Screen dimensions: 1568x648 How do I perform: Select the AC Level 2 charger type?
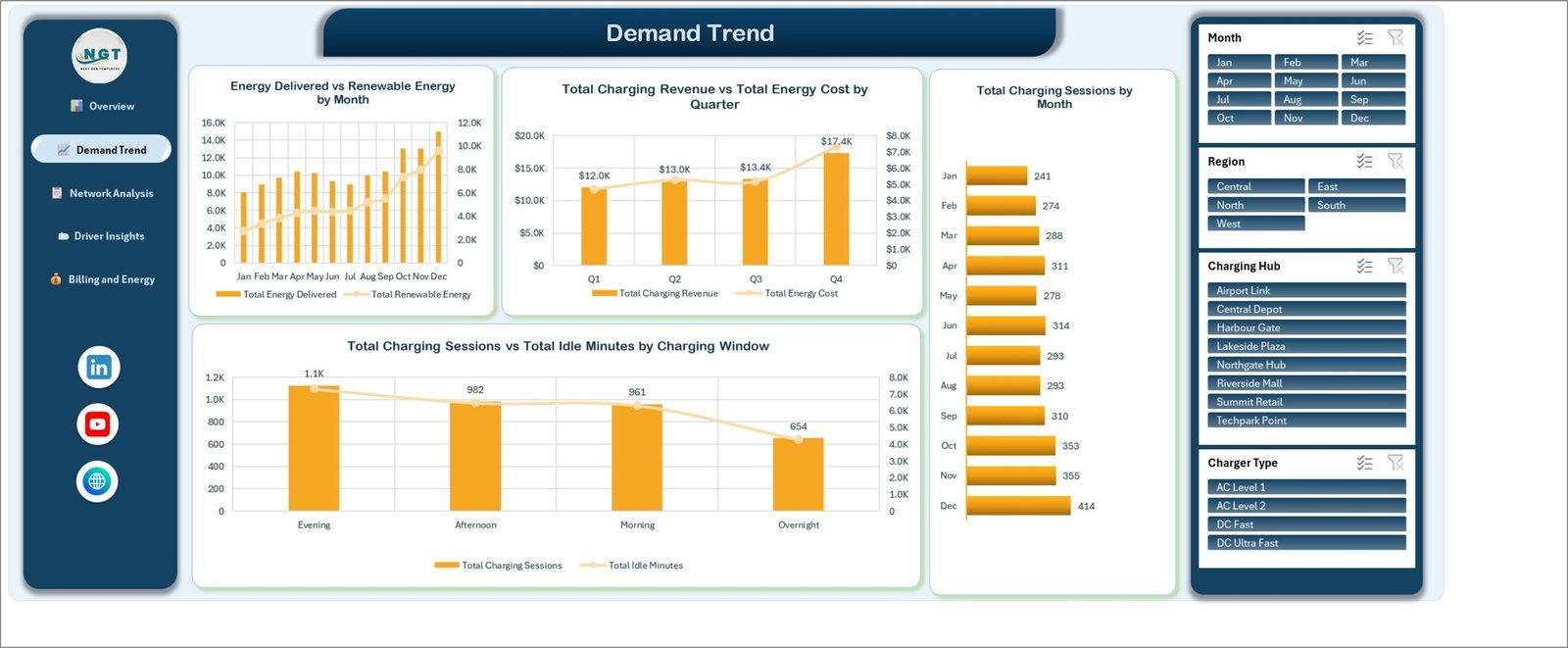[x=1306, y=506]
